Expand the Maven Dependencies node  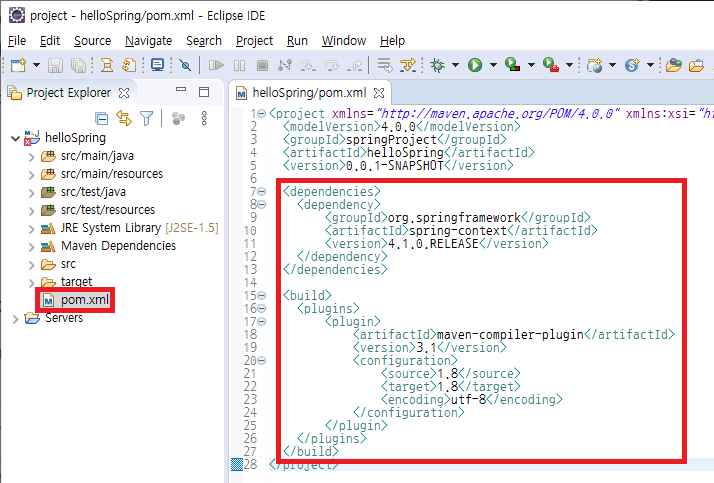31,247
